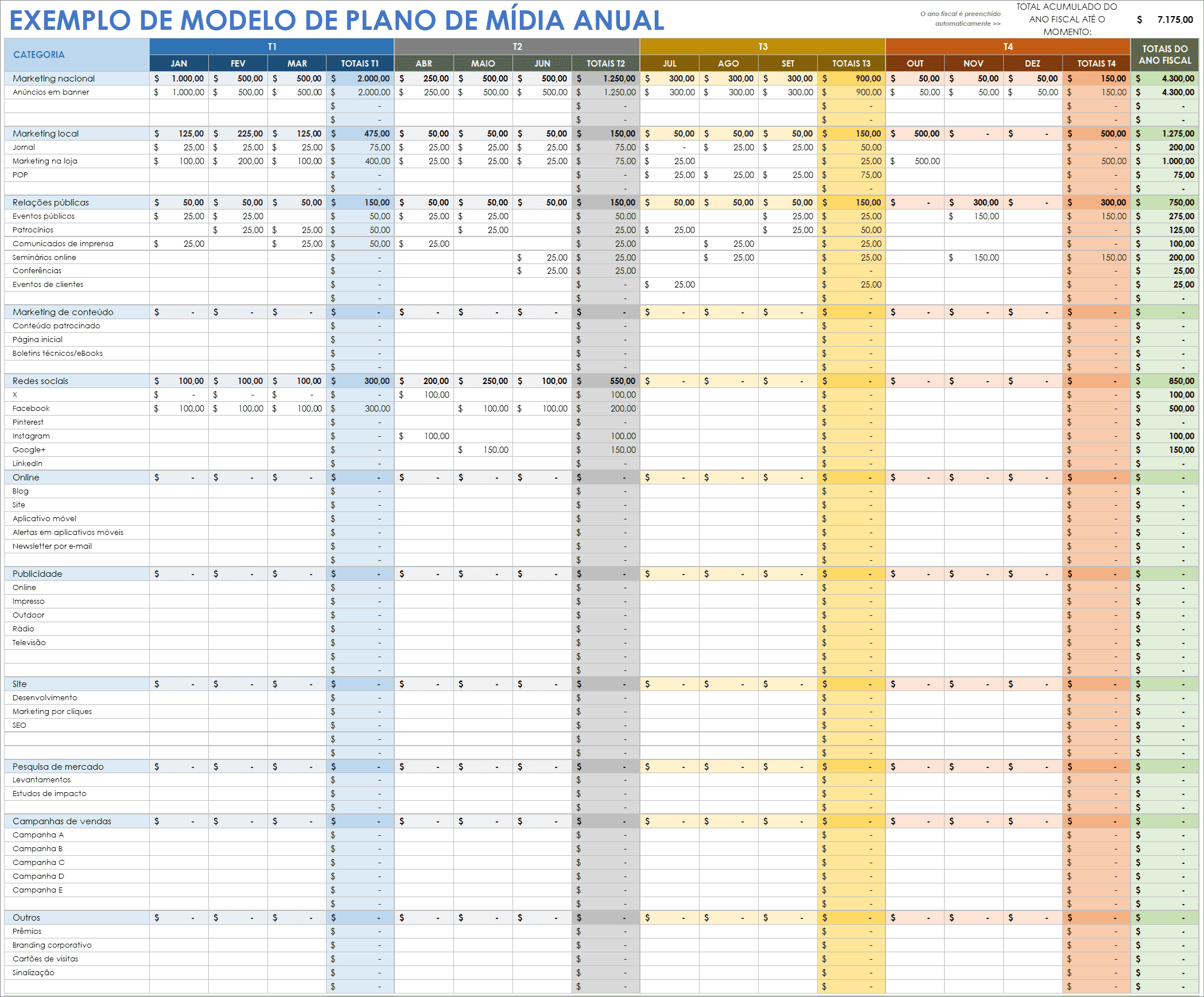Viewport: 1204px width, 997px height.
Task: Select the 'Boletins técnicos/eBooks' row label
Action: (x=58, y=353)
